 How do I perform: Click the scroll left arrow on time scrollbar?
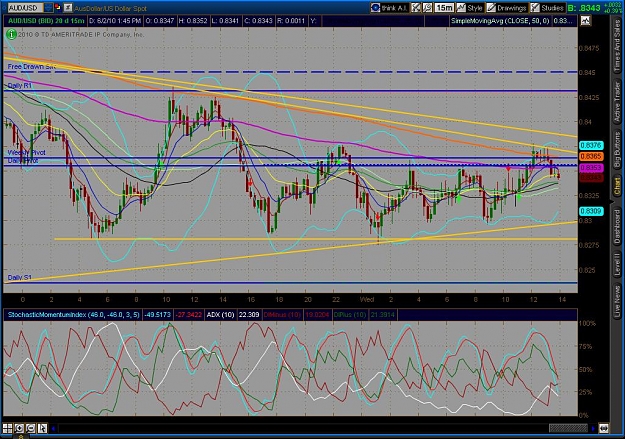[x=53, y=429]
